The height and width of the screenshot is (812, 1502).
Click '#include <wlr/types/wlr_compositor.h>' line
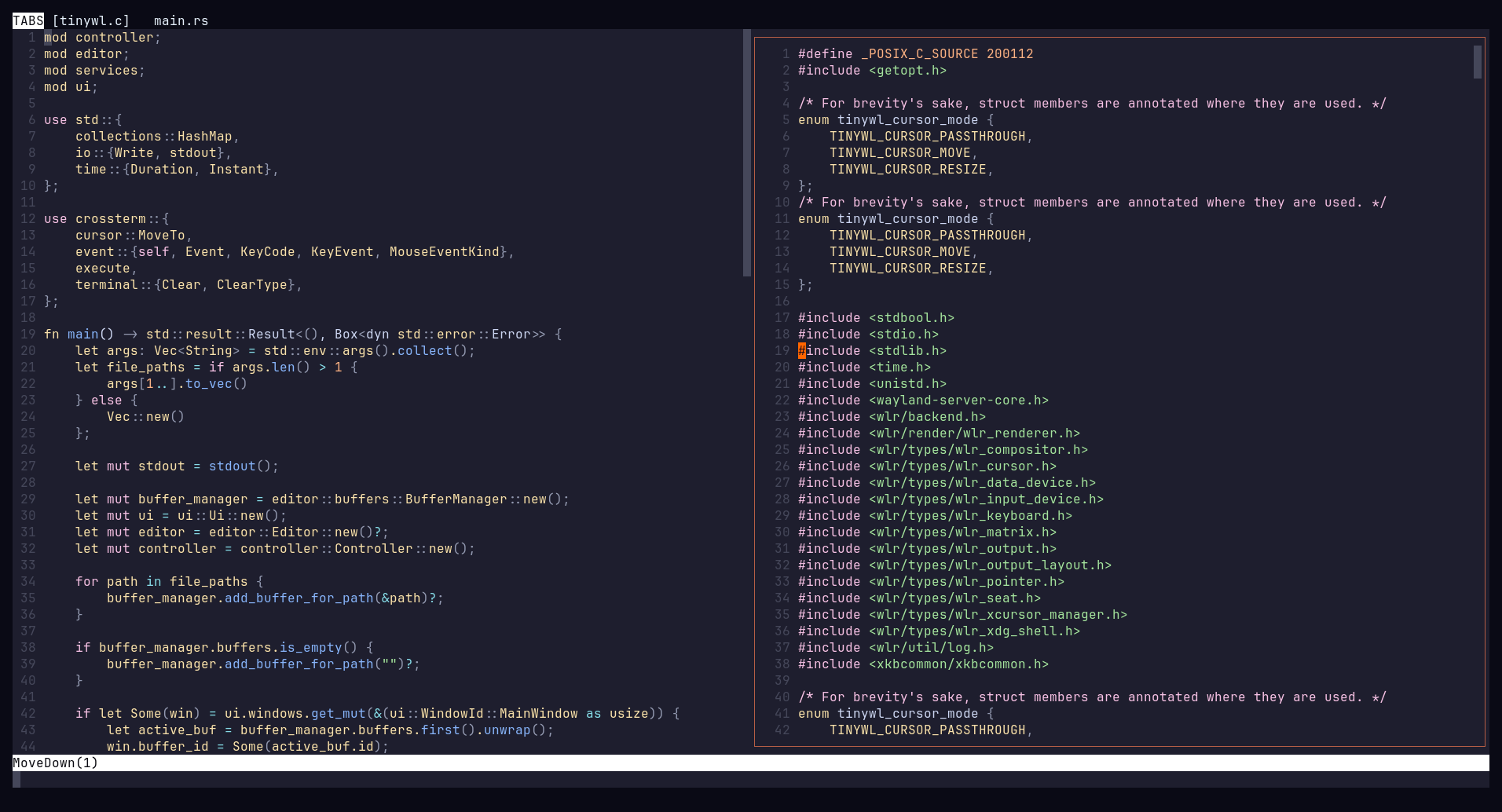tap(943, 449)
